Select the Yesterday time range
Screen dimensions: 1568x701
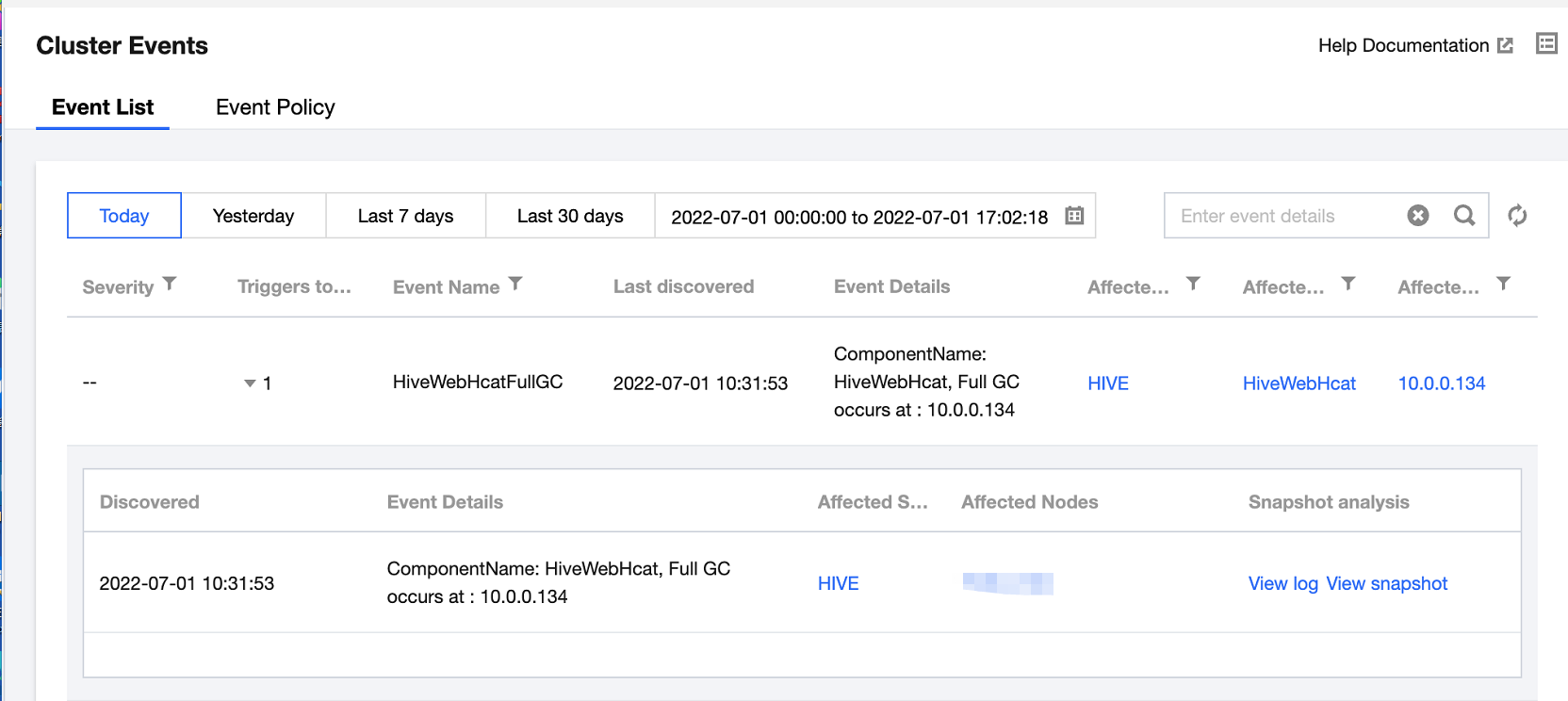click(253, 216)
